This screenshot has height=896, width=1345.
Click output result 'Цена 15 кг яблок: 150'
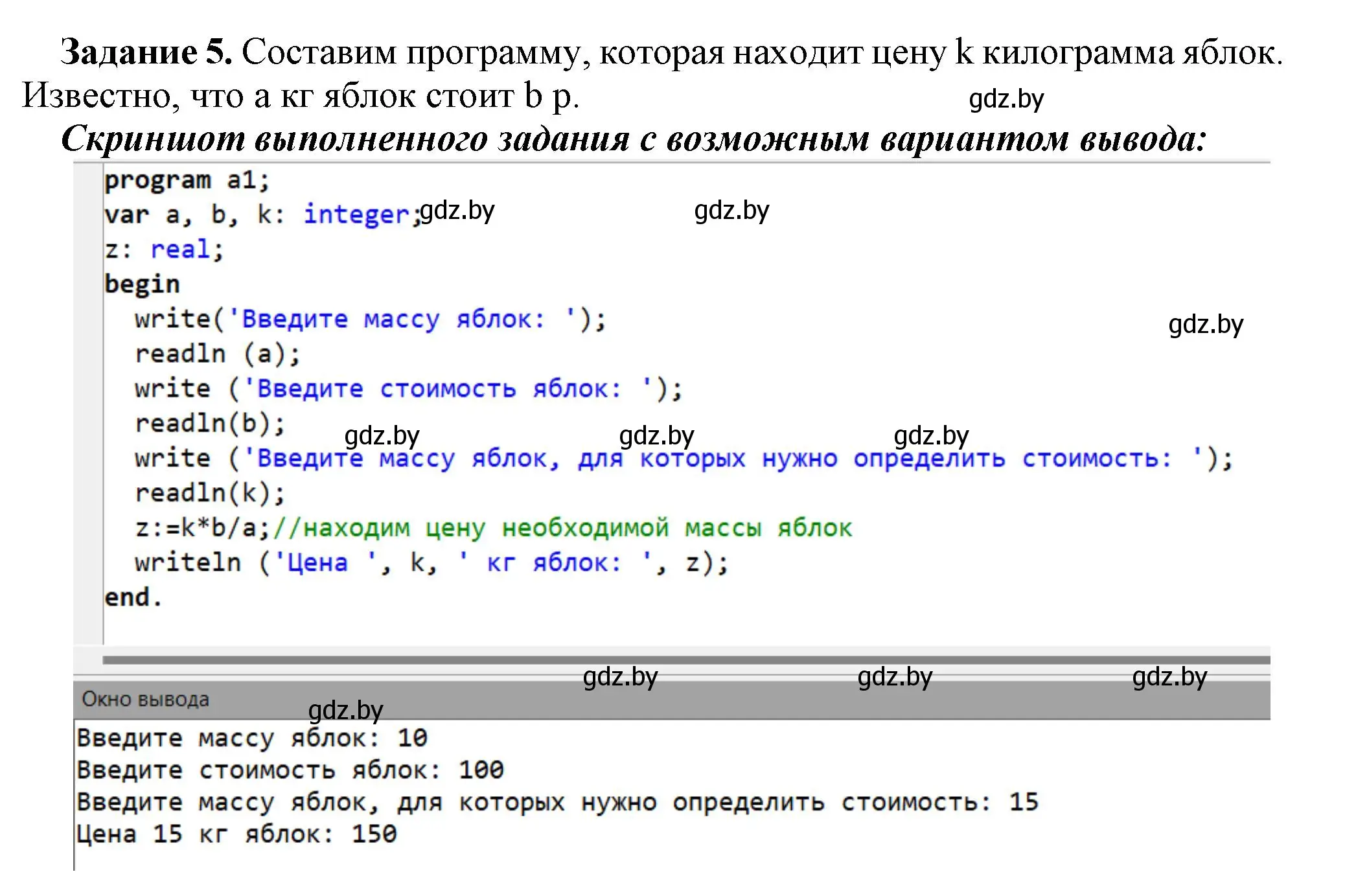pyautogui.click(x=236, y=834)
